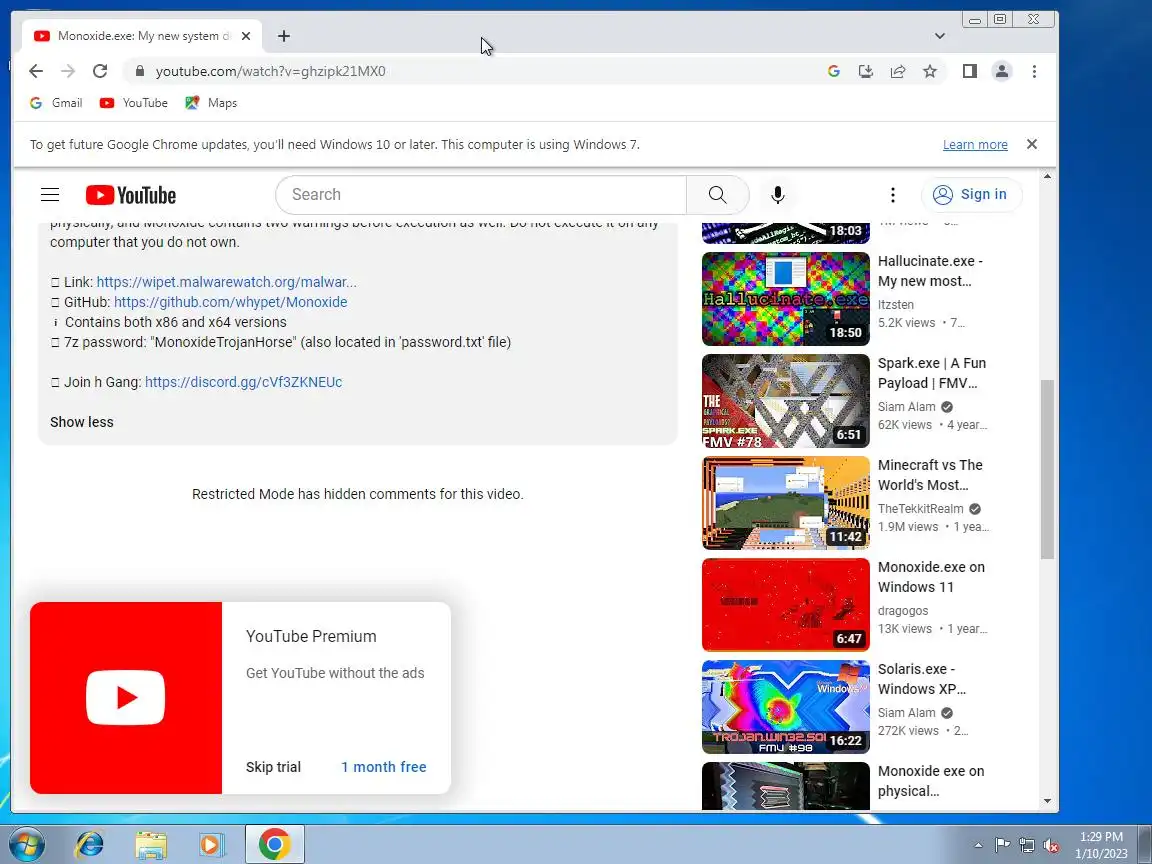Click the YouTube Premium red logo image
1152x864 pixels.
click(126, 698)
